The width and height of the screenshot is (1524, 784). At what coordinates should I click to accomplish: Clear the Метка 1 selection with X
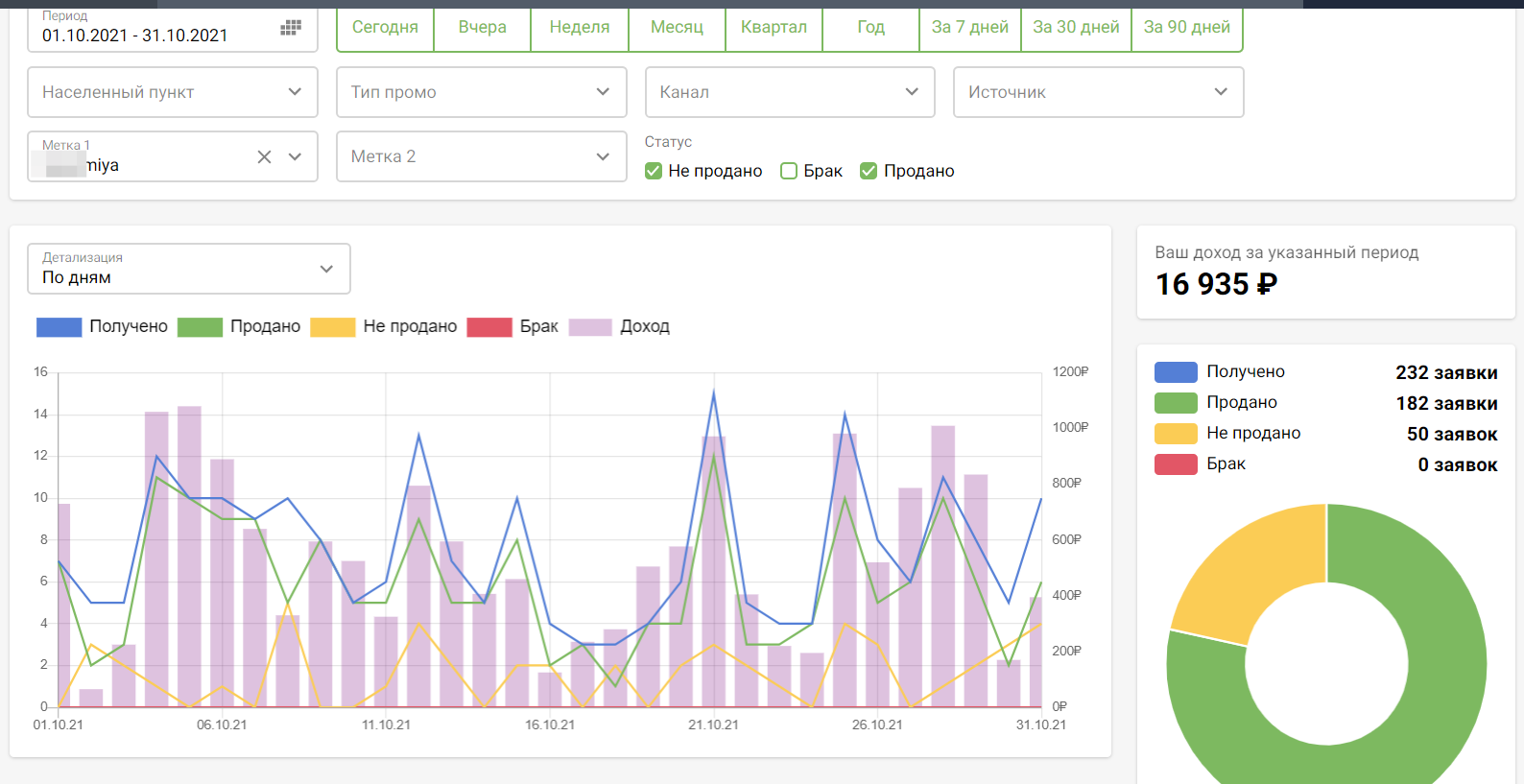tap(264, 156)
